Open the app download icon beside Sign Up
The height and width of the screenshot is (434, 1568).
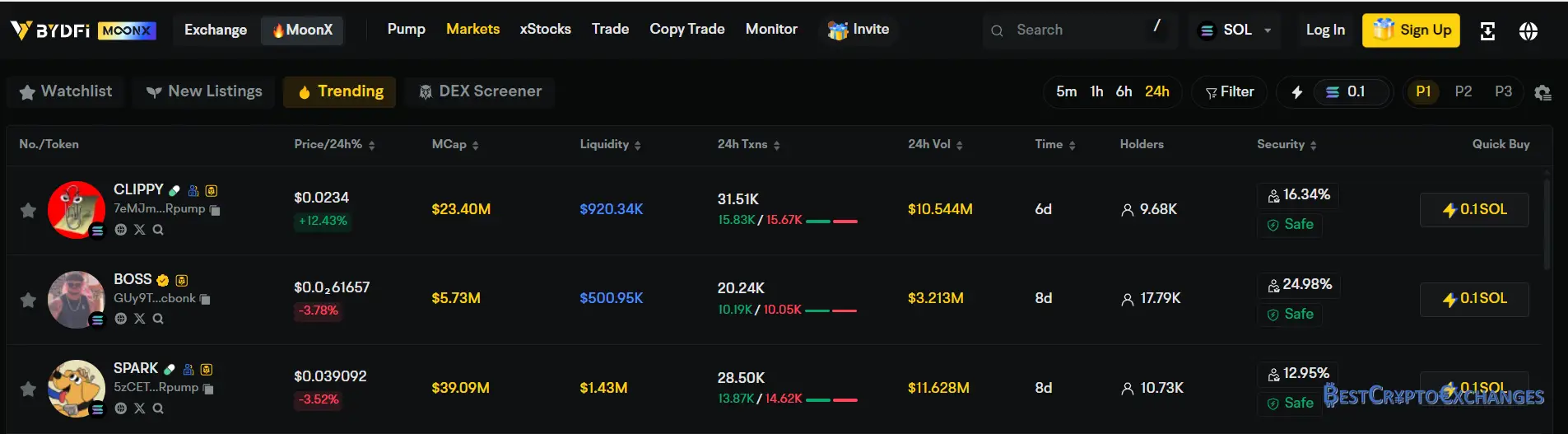pyautogui.click(x=1487, y=31)
